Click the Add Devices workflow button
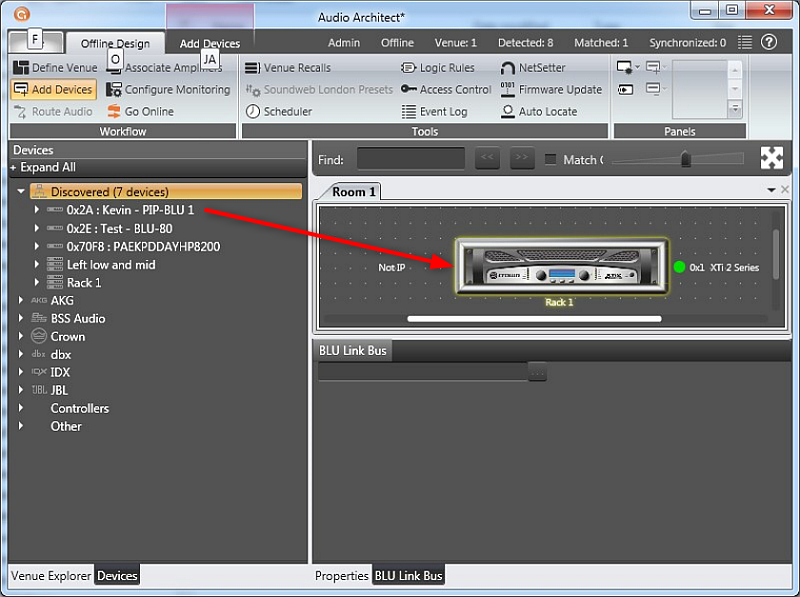 tap(54, 89)
